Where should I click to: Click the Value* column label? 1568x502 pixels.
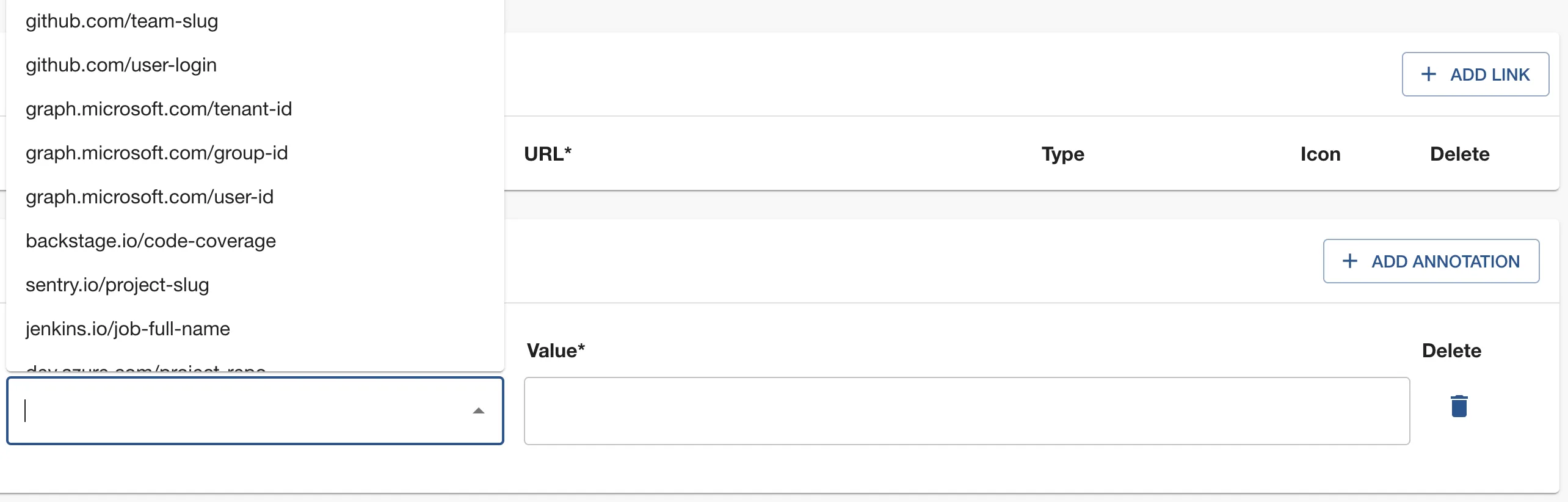556,351
